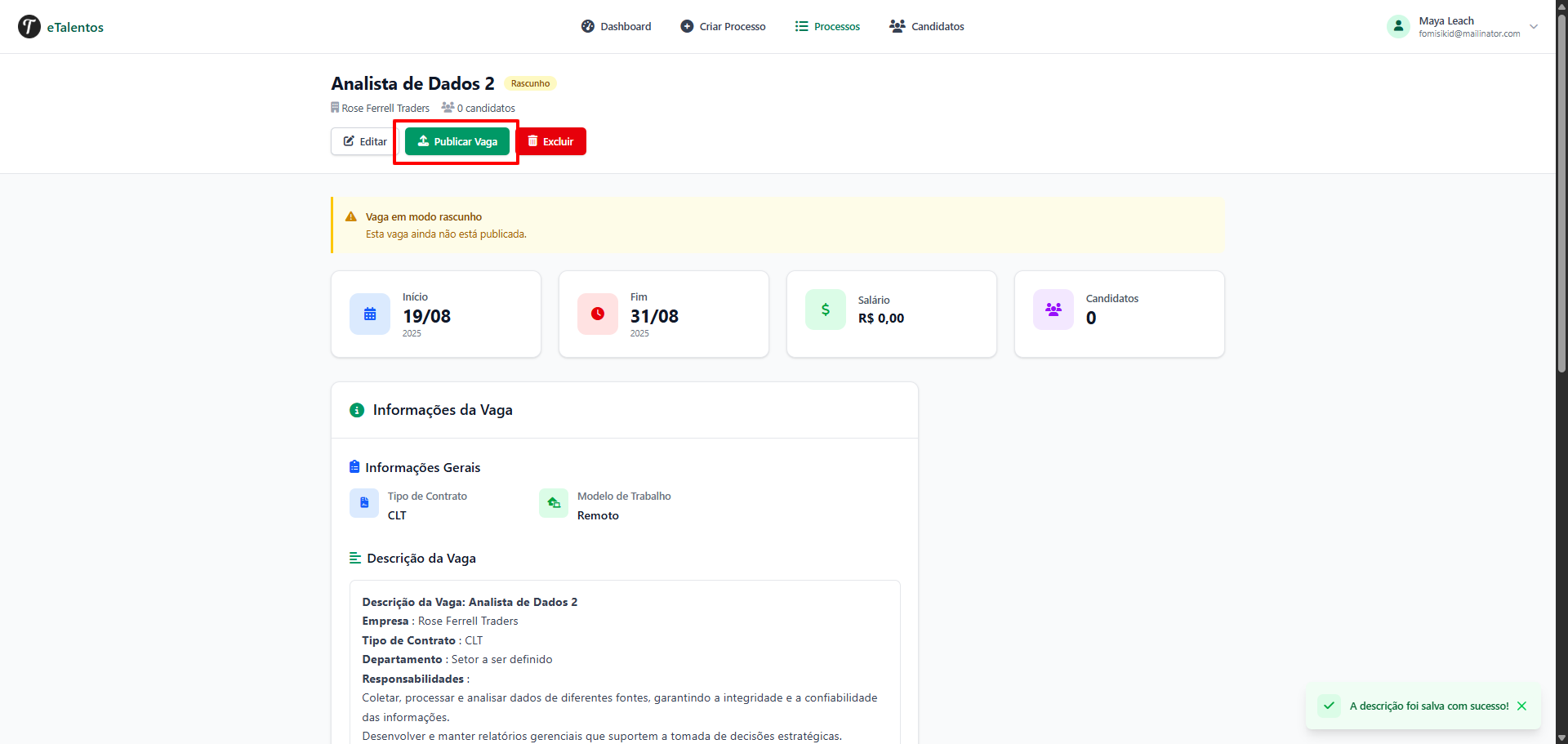Screen dimensions: 1568x744
Task: Click the Candidatos people icon in navbar
Action: 898,26
